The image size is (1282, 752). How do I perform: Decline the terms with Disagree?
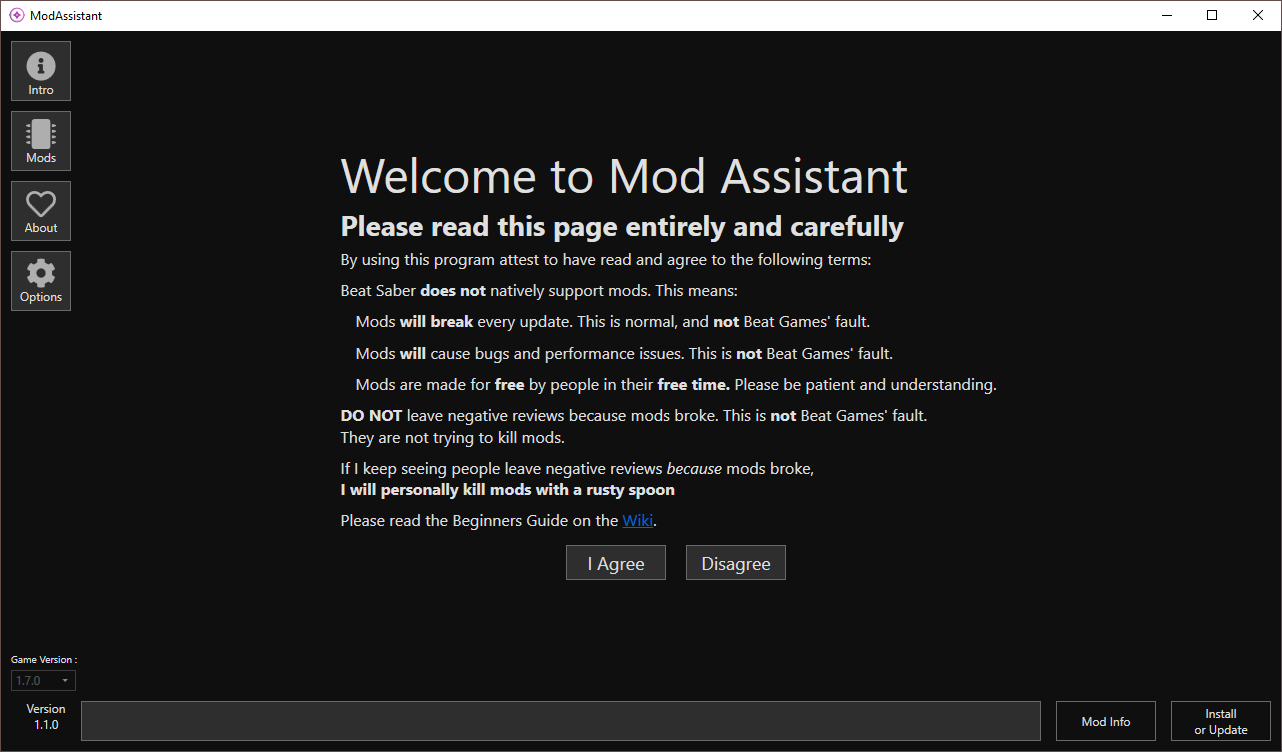(x=736, y=563)
